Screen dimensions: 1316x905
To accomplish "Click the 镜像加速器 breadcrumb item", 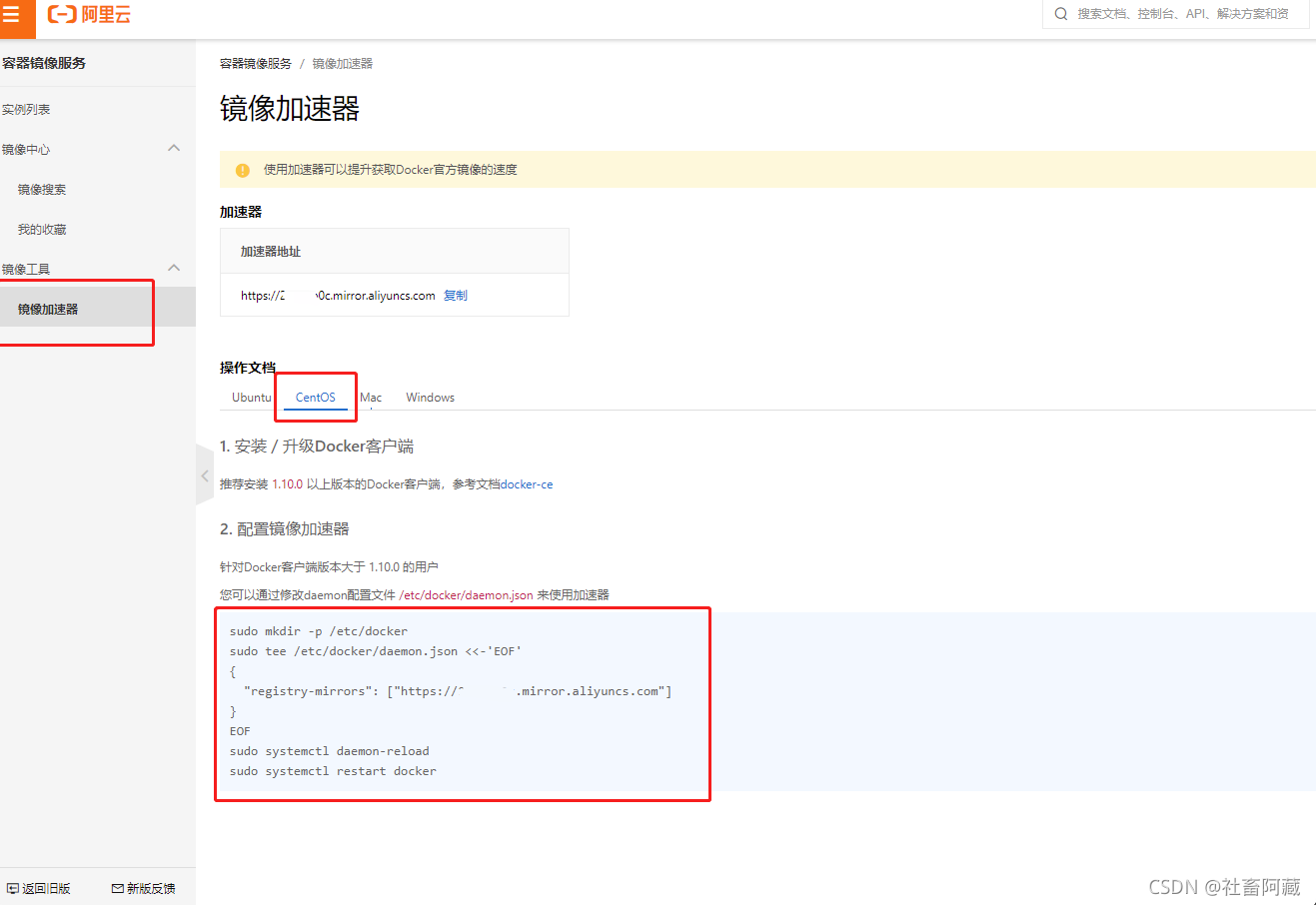I will [343, 64].
